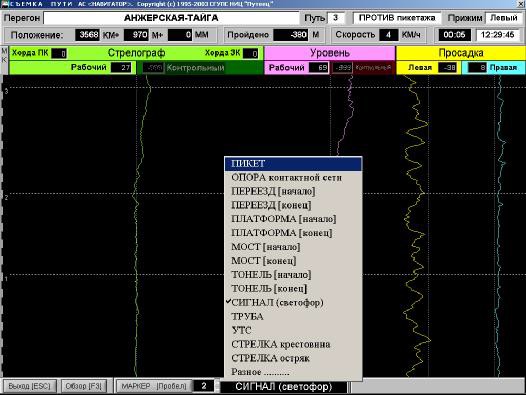Click the Хорда ЗК value box

[250, 53]
